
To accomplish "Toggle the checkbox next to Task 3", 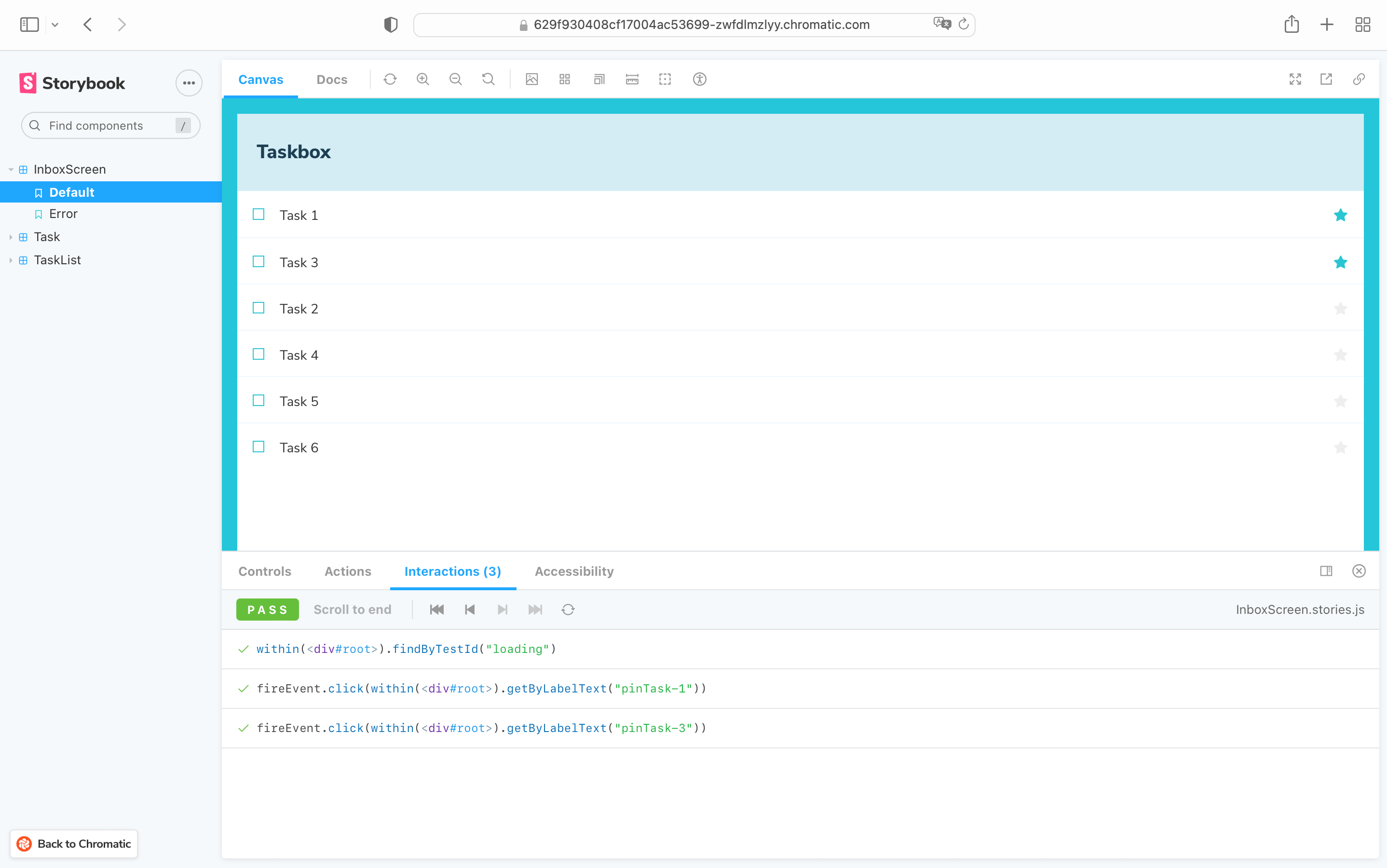I will click(259, 262).
